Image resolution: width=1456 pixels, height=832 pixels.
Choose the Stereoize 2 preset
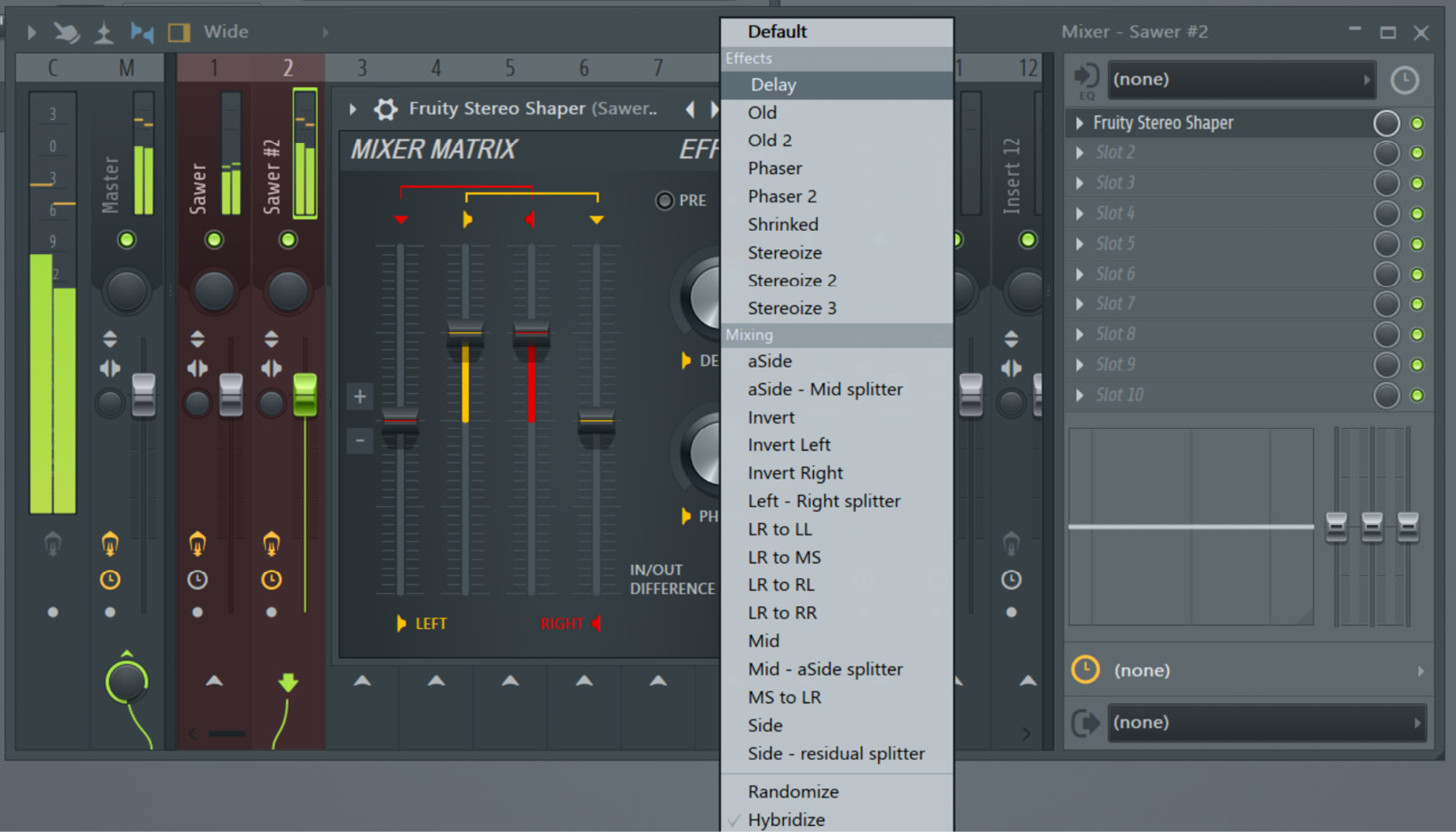click(837, 281)
